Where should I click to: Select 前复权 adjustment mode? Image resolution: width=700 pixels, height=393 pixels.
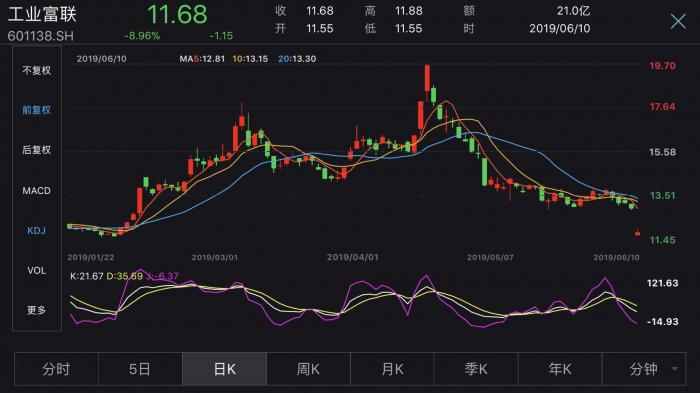pos(37,110)
